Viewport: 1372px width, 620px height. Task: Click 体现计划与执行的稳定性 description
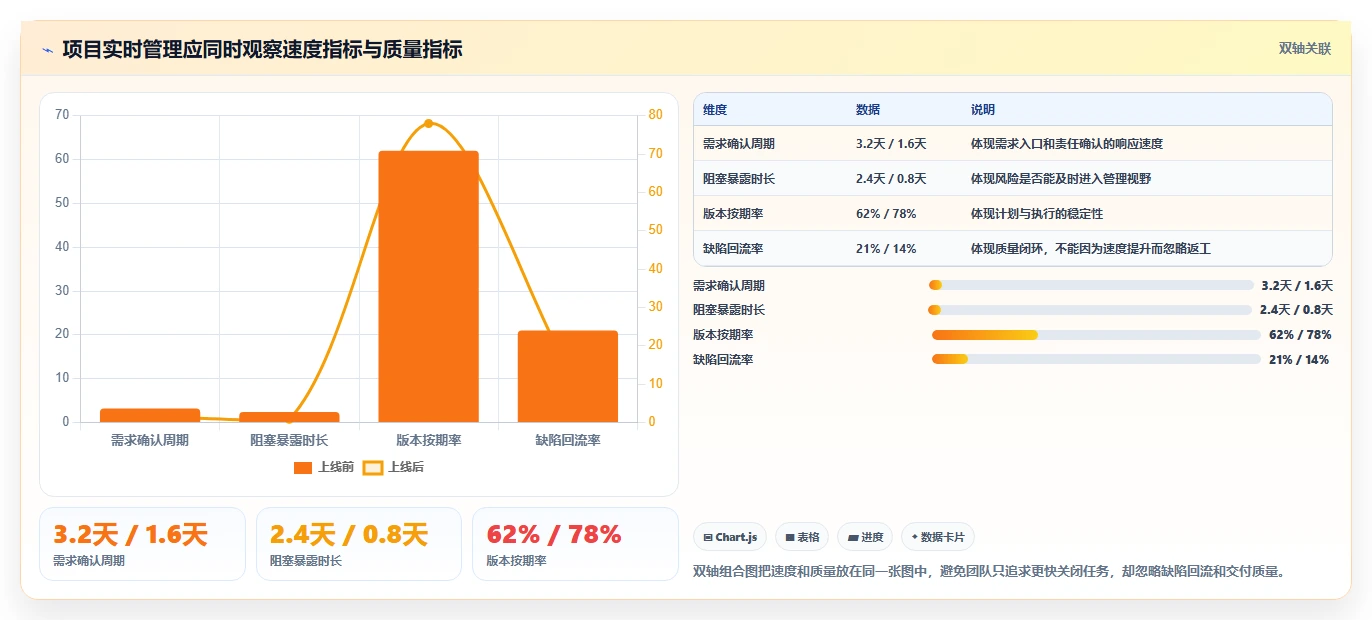(1037, 214)
